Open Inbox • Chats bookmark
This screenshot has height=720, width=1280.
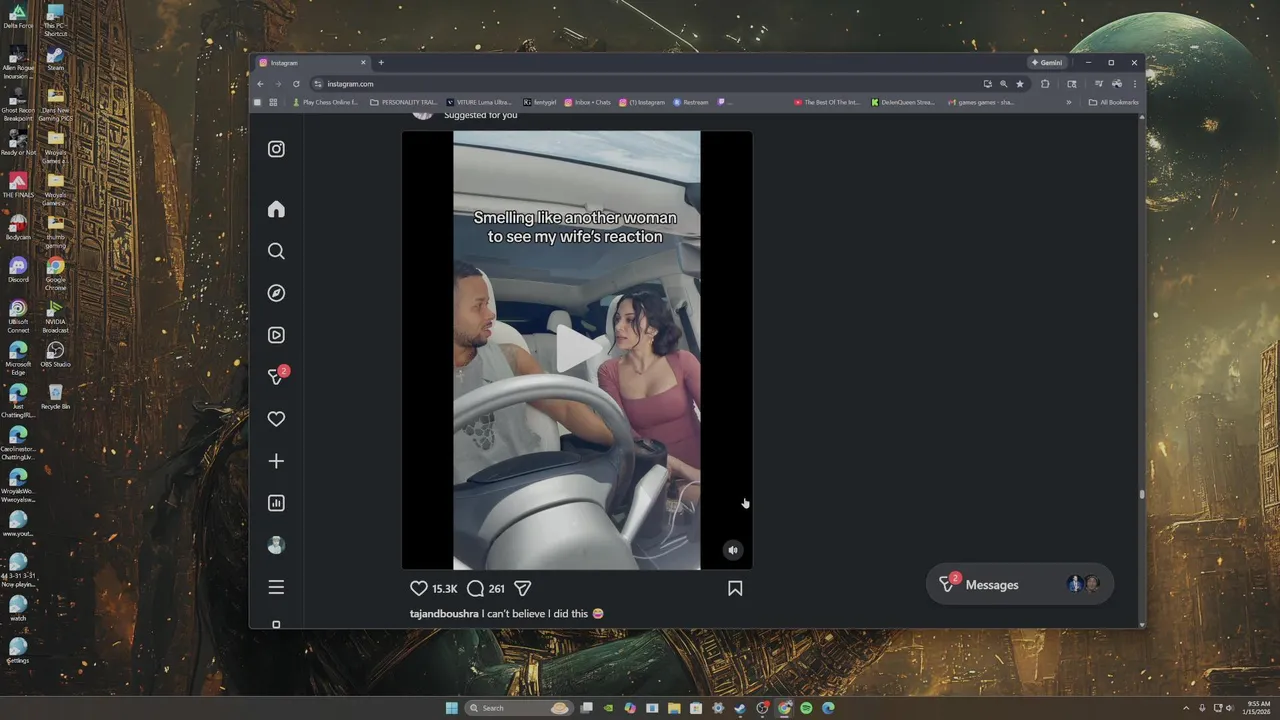coord(587,102)
